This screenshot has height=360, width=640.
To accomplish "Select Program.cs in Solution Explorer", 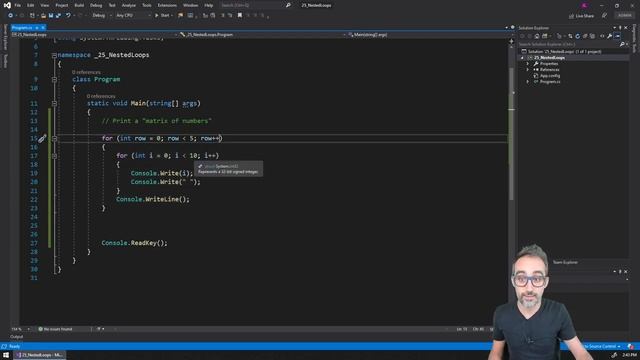I will 550,82.
